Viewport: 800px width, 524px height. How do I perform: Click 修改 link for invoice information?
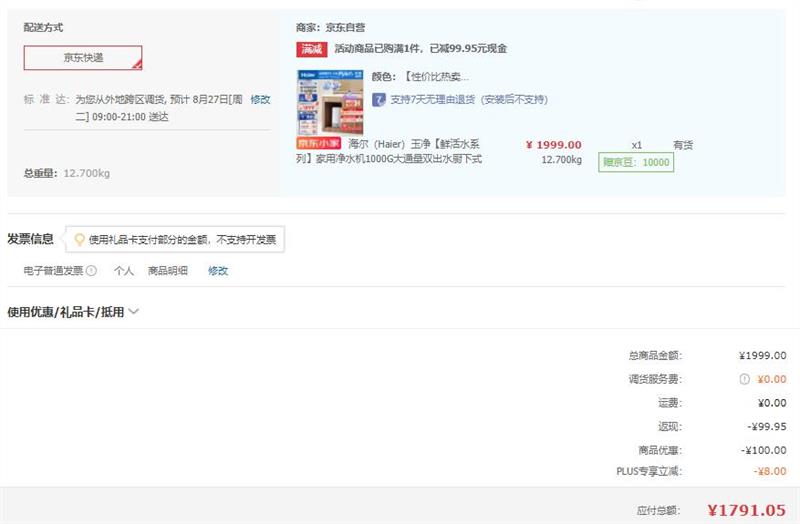(218, 271)
